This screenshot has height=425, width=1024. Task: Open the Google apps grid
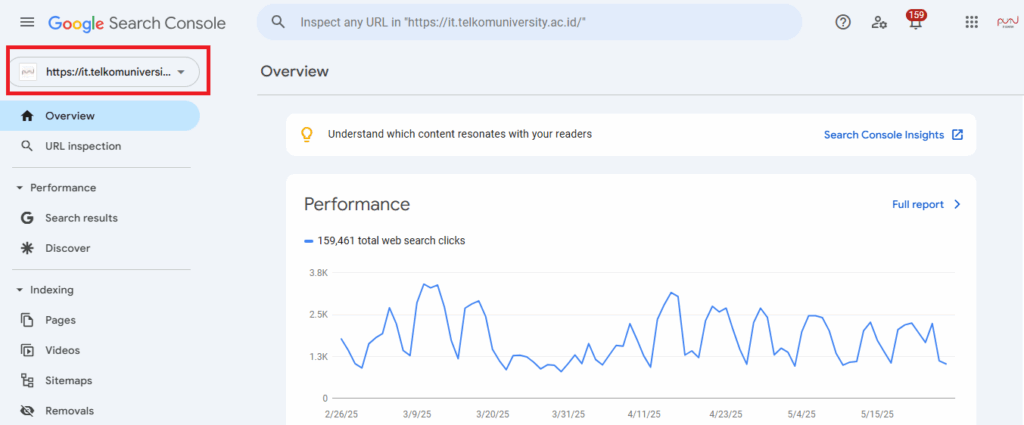tap(971, 22)
